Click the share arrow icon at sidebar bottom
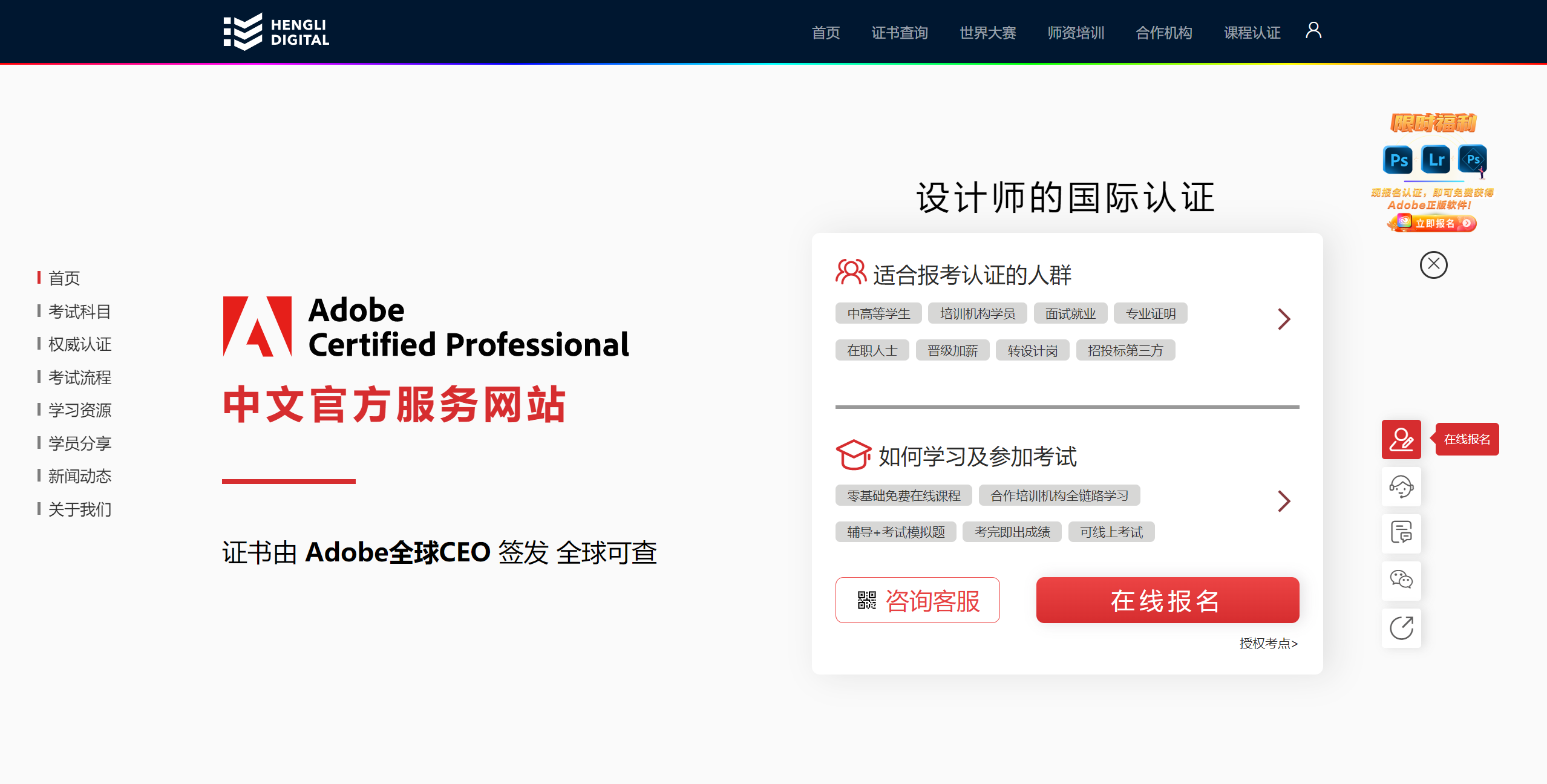 coord(1401,627)
